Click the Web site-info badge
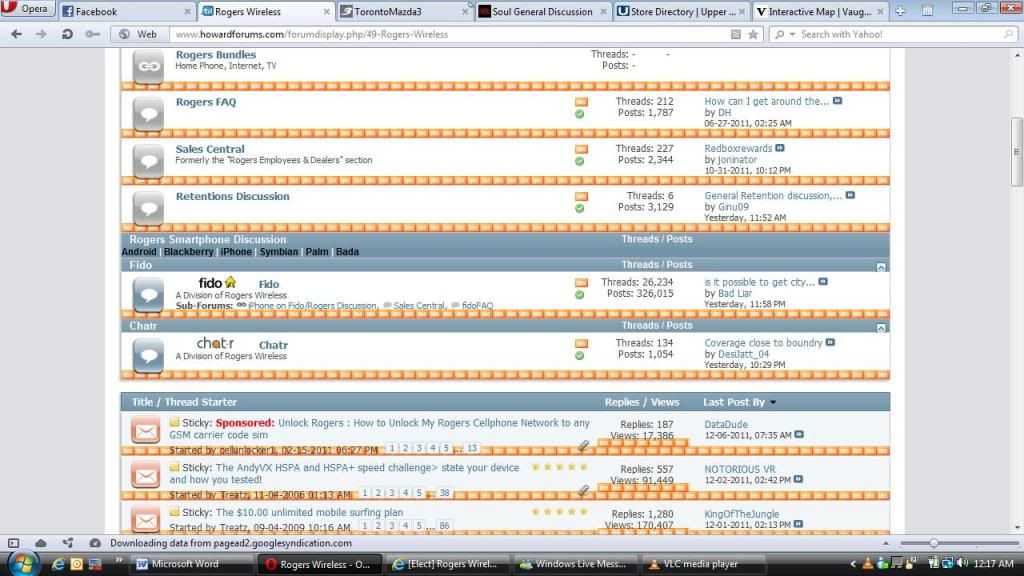1024x576 pixels. [x=138, y=34]
